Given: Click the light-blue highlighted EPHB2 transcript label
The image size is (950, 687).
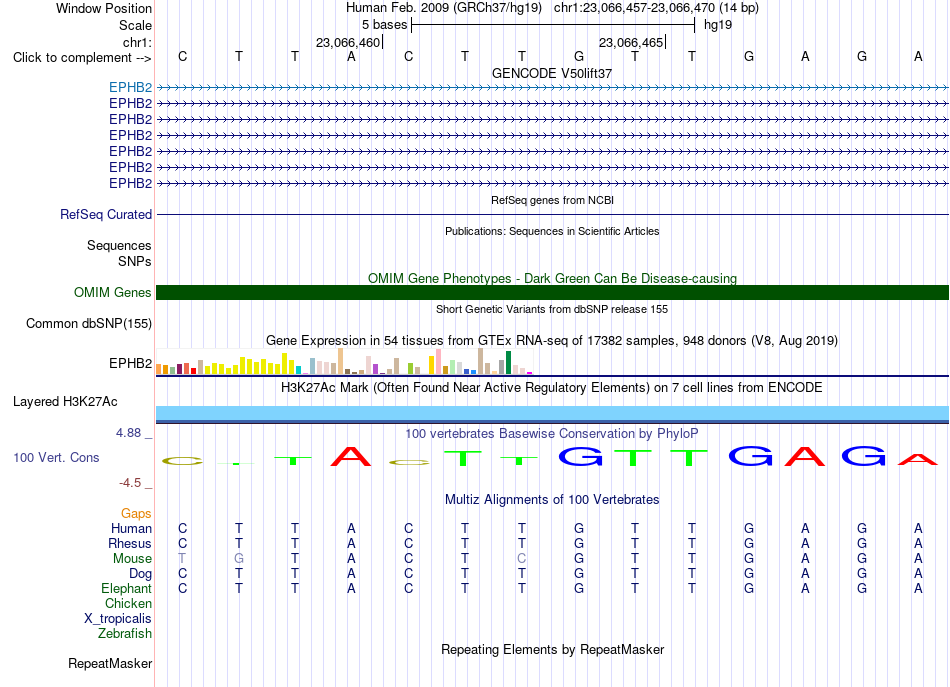Looking at the screenshot, I should point(130,87).
